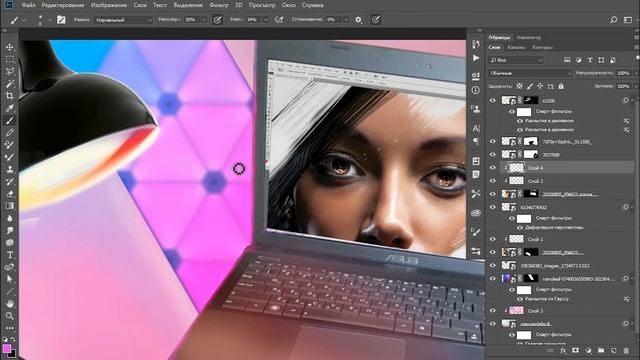Select the Pen tool
The width and height of the screenshot is (640, 360).
tap(9, 267)
